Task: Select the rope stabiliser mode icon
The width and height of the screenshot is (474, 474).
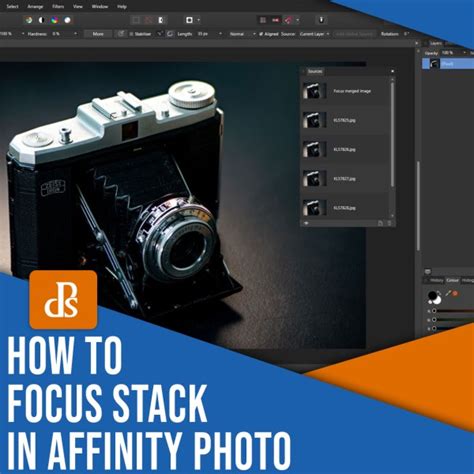Action: [160, 34]
